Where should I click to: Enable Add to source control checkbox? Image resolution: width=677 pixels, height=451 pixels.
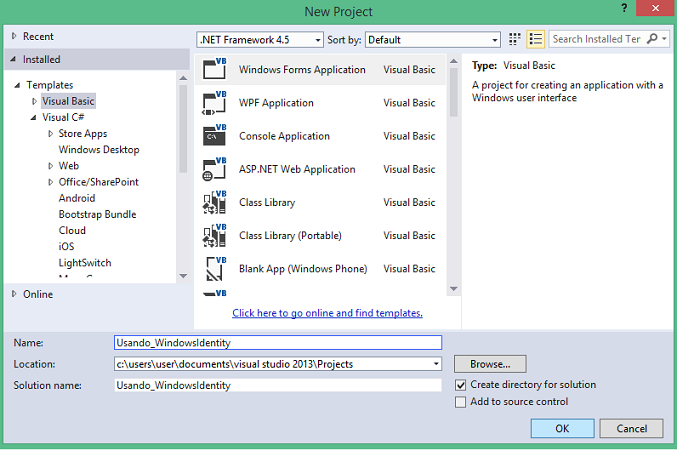461,402
